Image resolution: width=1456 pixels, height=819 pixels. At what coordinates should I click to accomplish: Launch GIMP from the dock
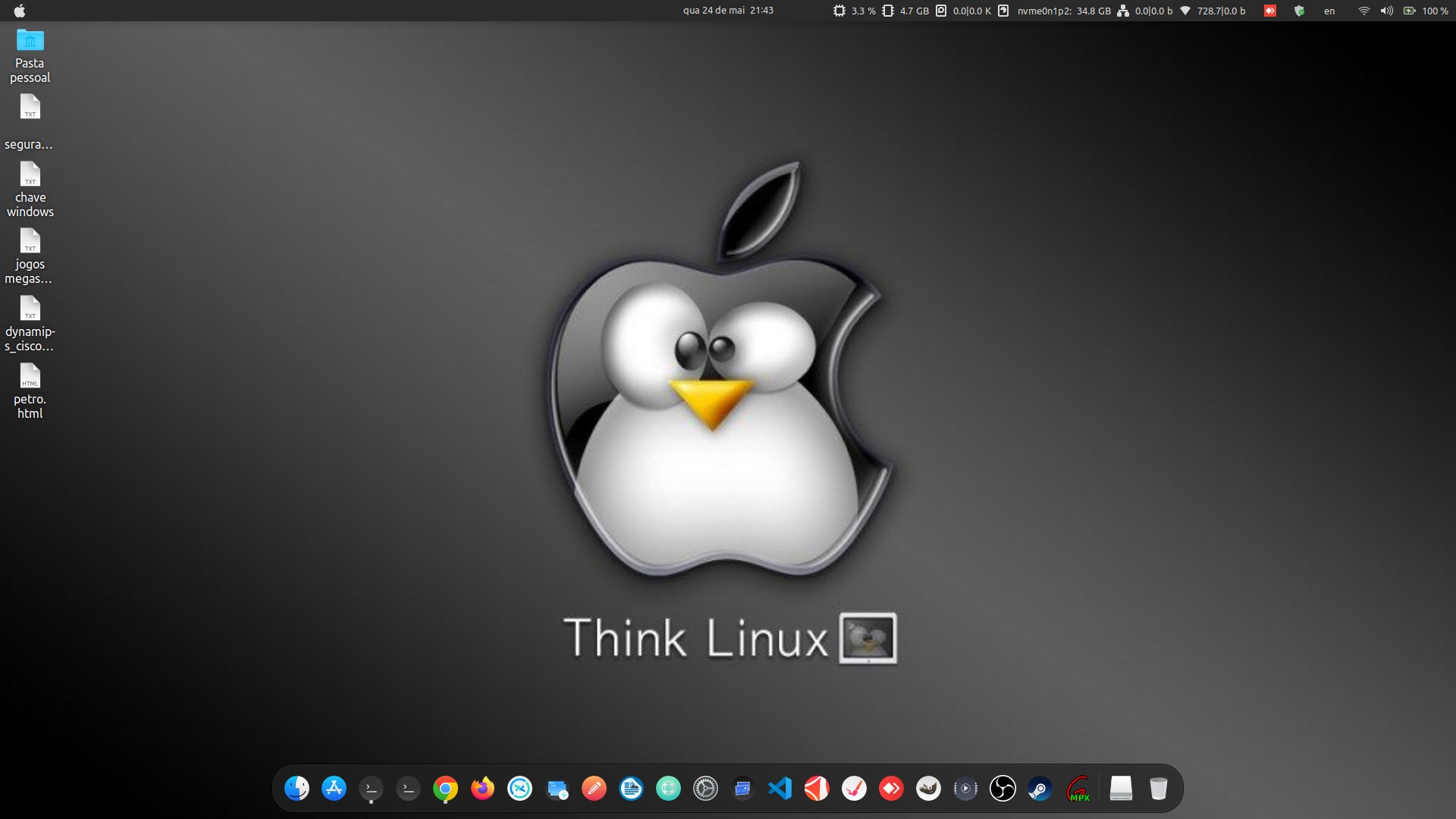tap(928, 789)
